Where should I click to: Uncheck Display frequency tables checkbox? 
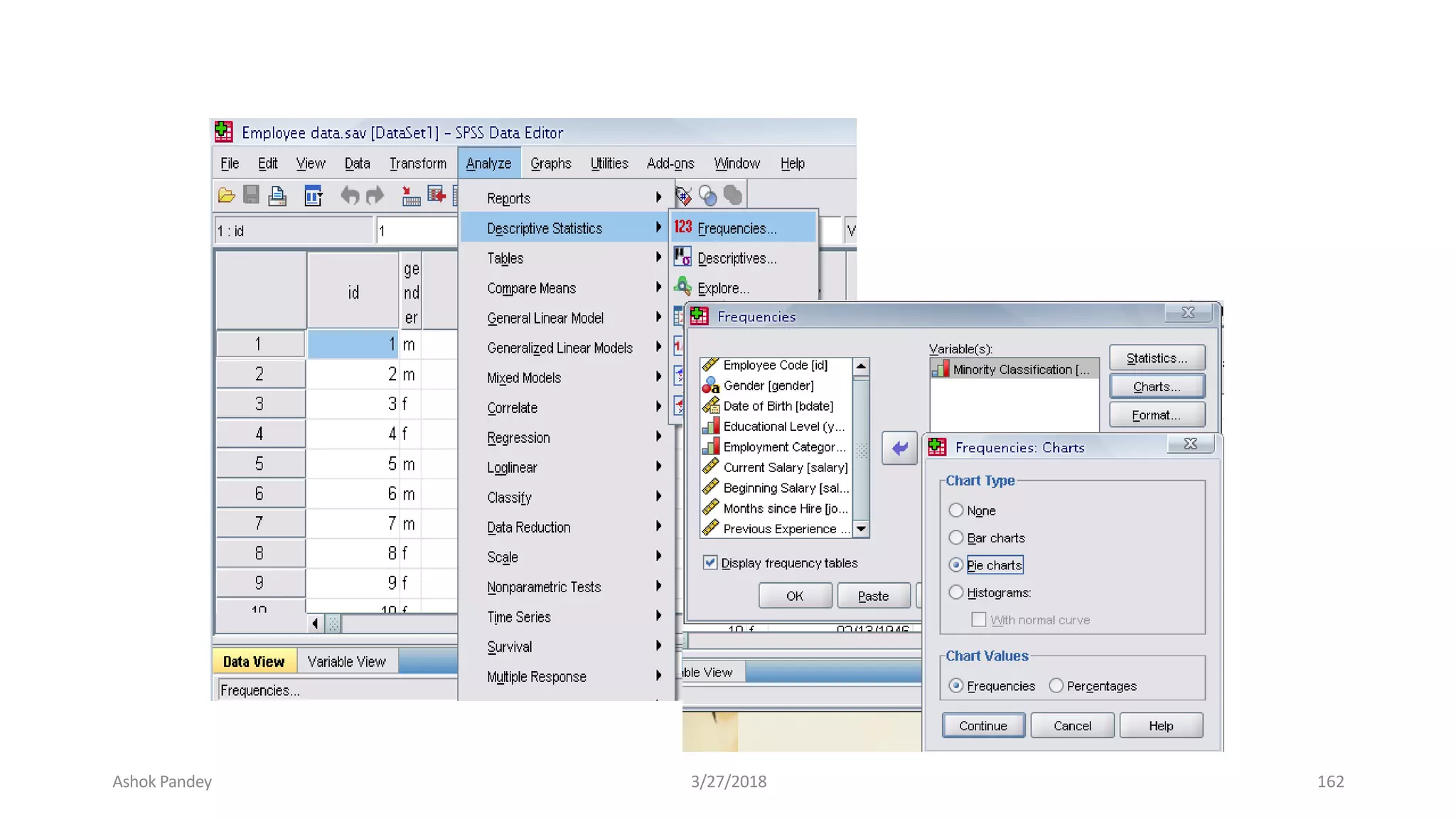710,562
